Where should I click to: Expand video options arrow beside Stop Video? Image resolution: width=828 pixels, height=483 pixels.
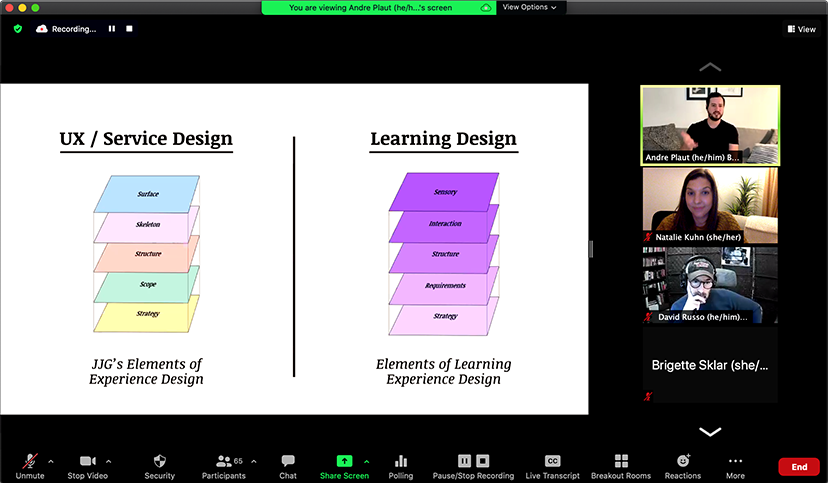108,461
